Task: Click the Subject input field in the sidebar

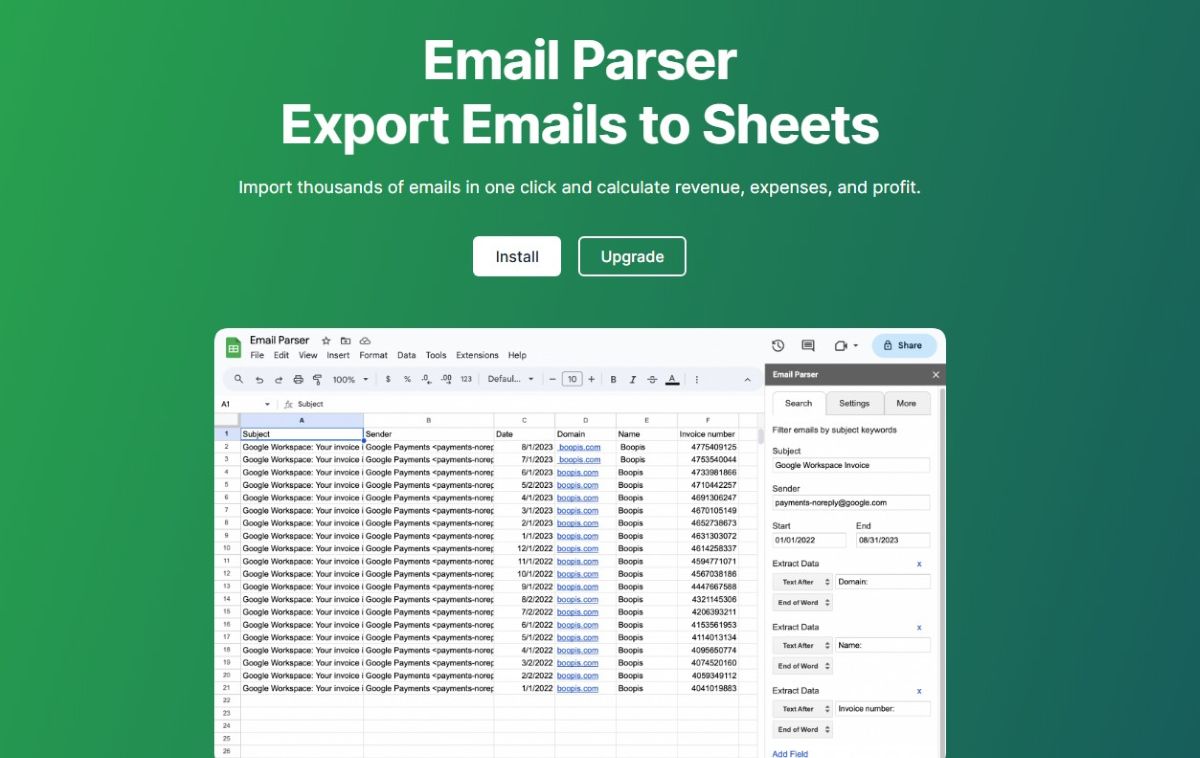Action: [850, 465]
